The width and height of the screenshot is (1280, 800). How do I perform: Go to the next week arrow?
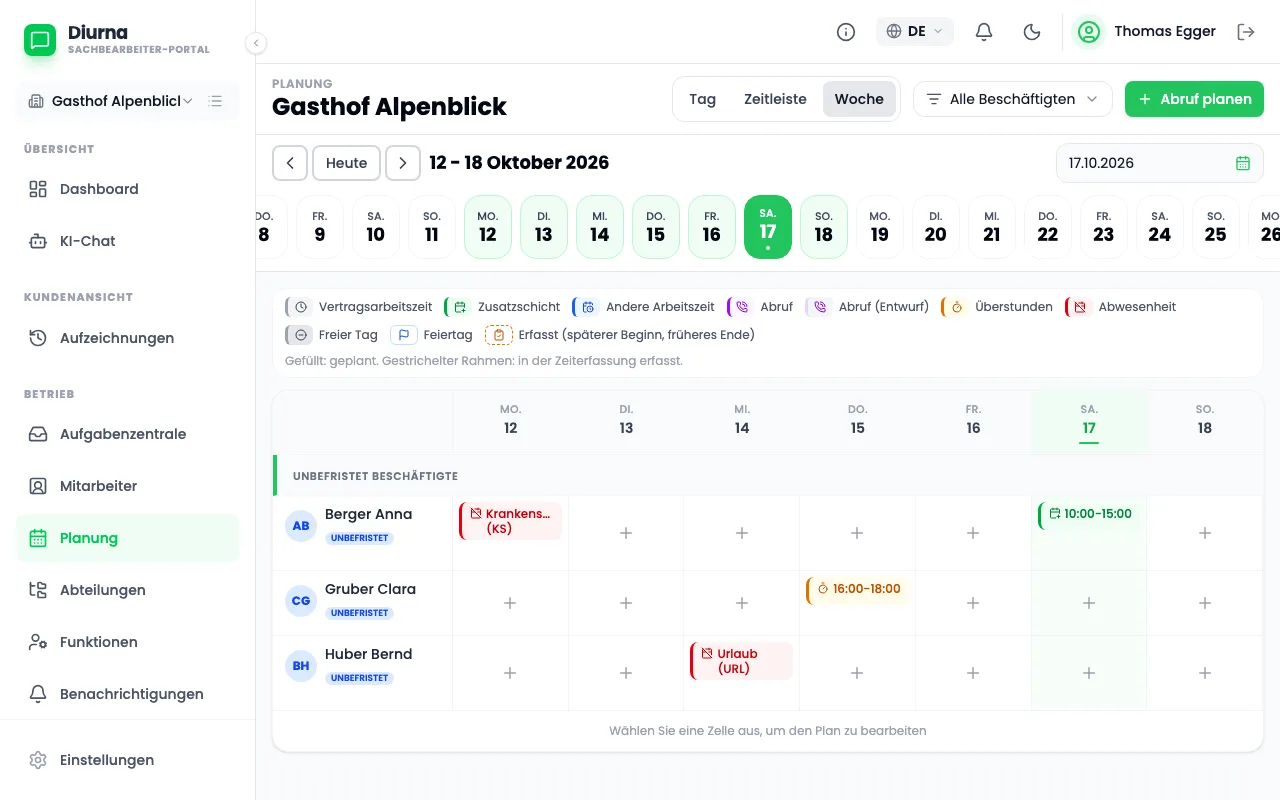[403, 163]
